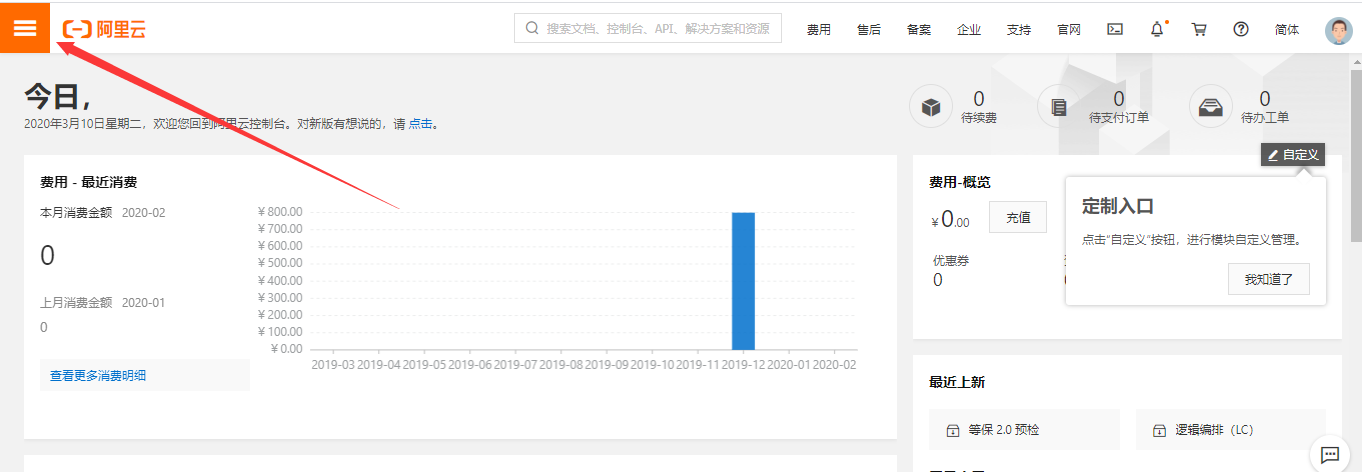Click the 最近上新 heading
The height and width of the screenshot is (472, 1362).
click(957, 382)
